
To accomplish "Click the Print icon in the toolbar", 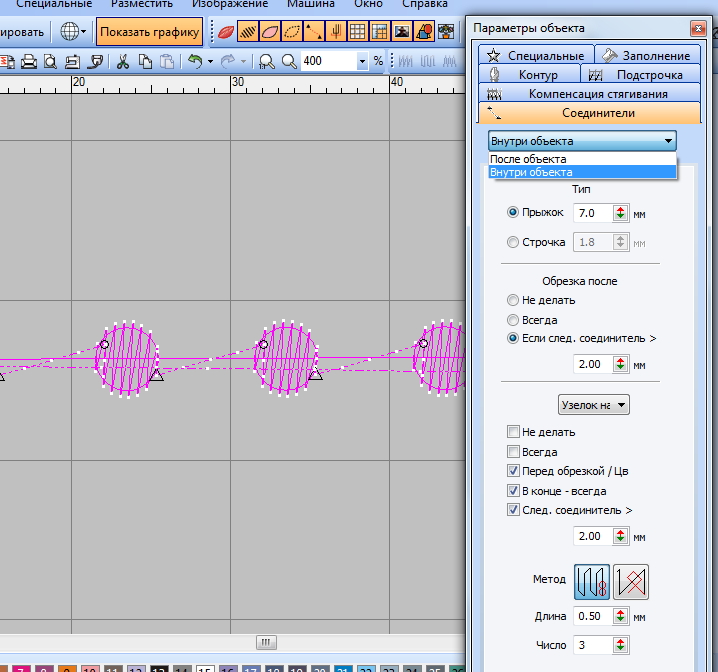I will (29, 61).
